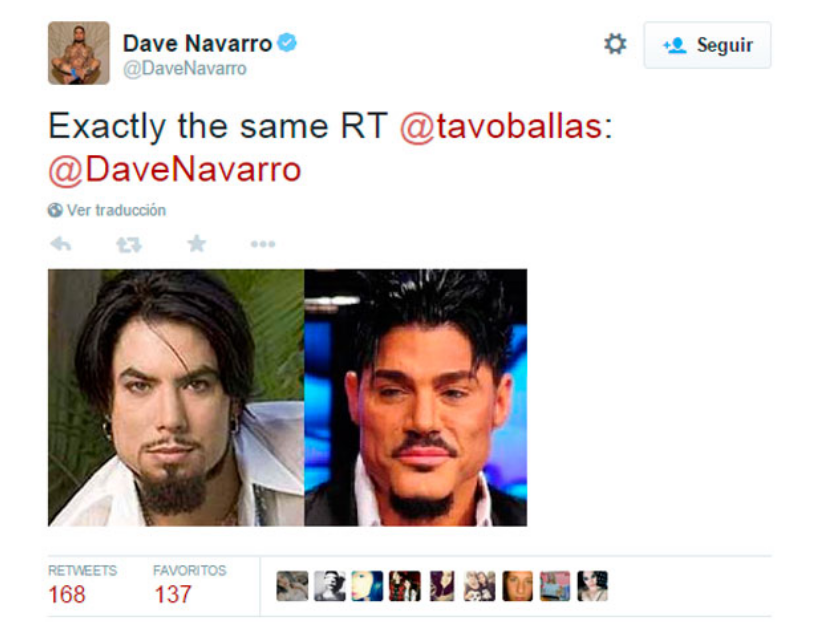Open Dave Navarro's profile avatar

tap(79, 53)
